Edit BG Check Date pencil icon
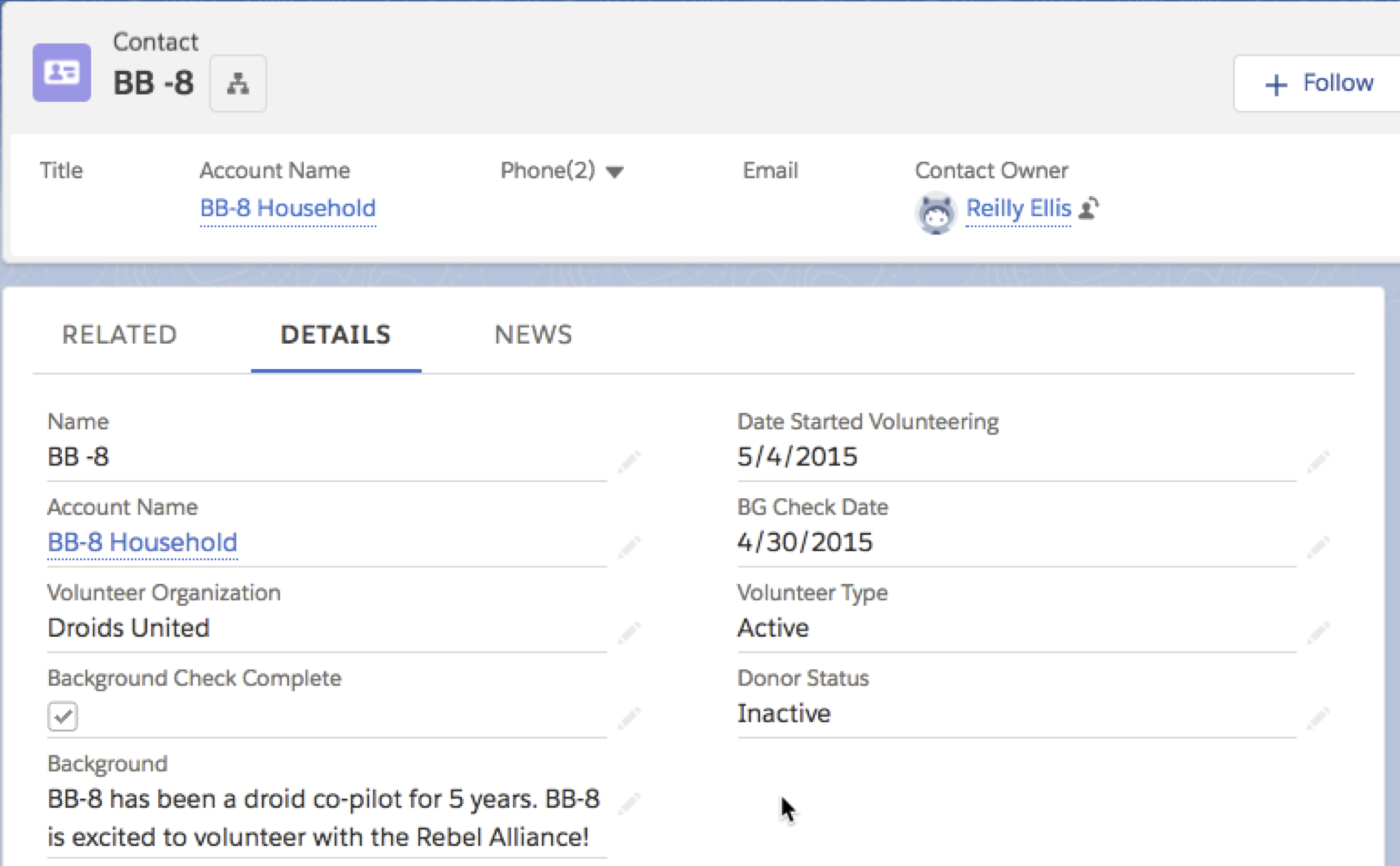This screenshot has width=1400, height=866. click(x=1318, y=547)
